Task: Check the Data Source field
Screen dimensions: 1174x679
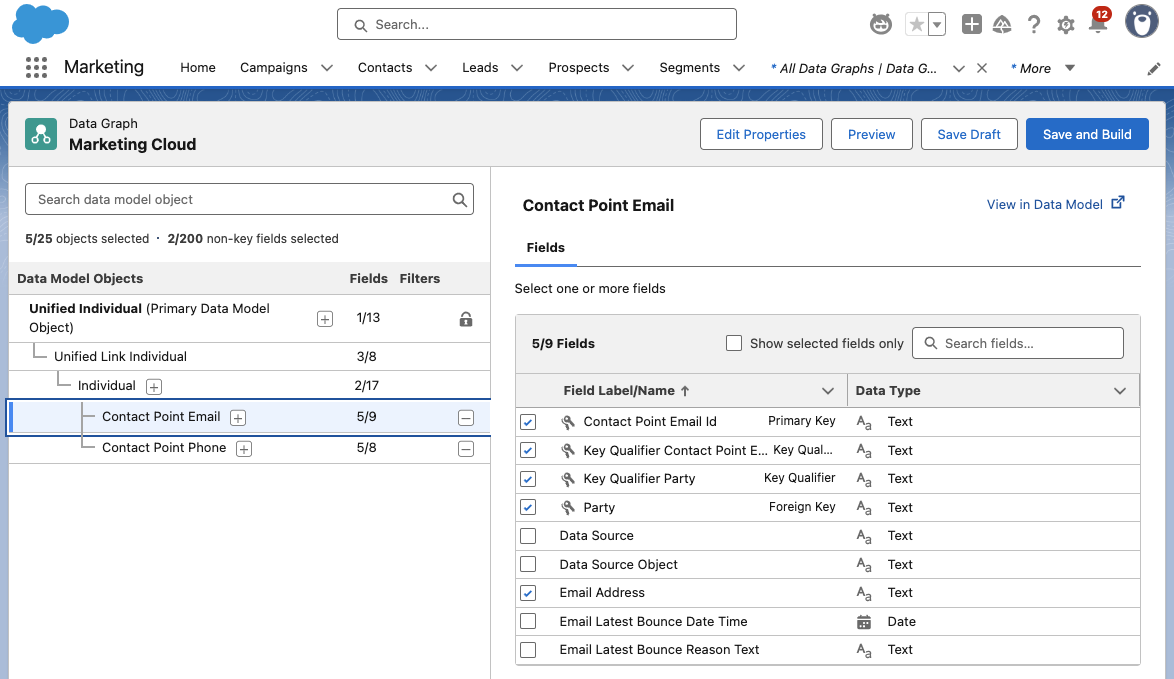Action: coord(528,536)
